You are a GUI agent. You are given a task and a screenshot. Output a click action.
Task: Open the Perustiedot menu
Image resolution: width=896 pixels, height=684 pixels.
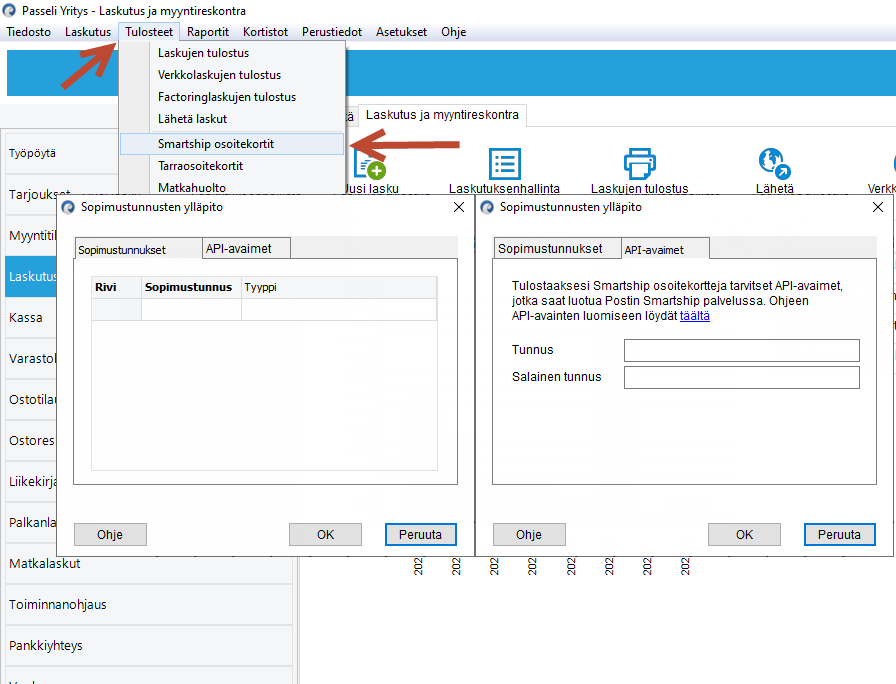click(332, 32)
